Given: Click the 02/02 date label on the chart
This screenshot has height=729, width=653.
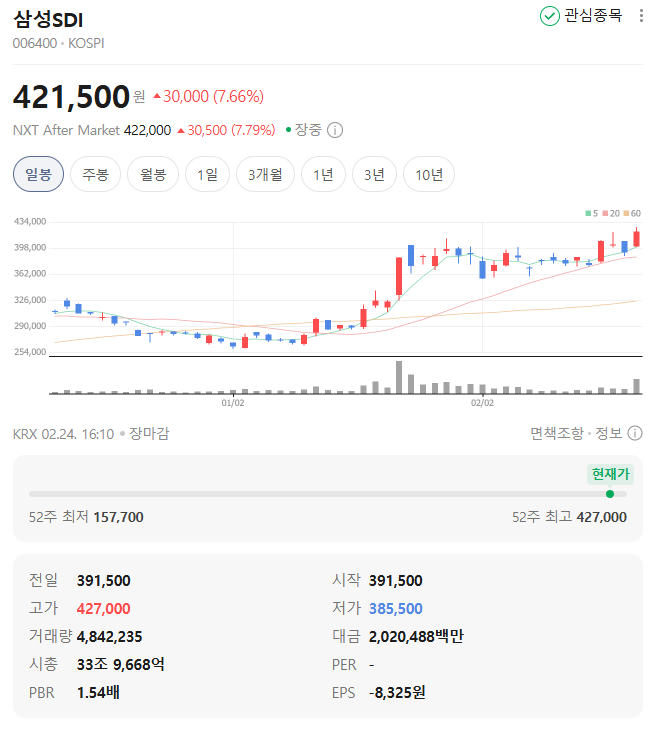Looking at the screenshot, I should point(482,403).
